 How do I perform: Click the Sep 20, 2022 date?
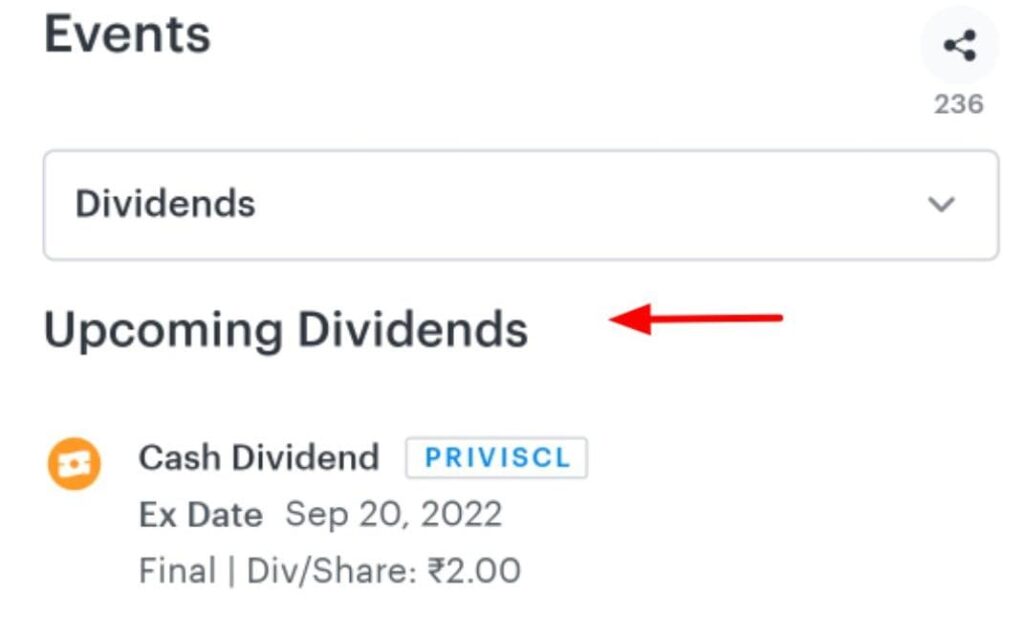[x=394, y=514]
